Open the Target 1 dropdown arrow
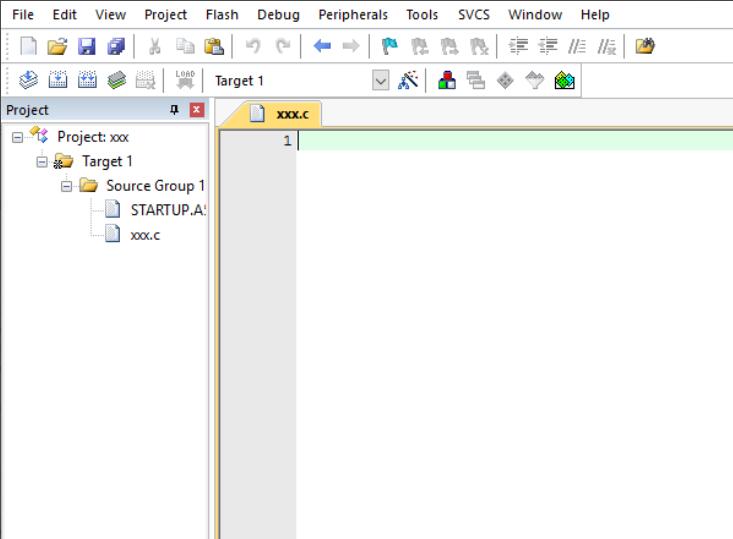This screenshot has width=733, height=539. [x=380, y=81]
